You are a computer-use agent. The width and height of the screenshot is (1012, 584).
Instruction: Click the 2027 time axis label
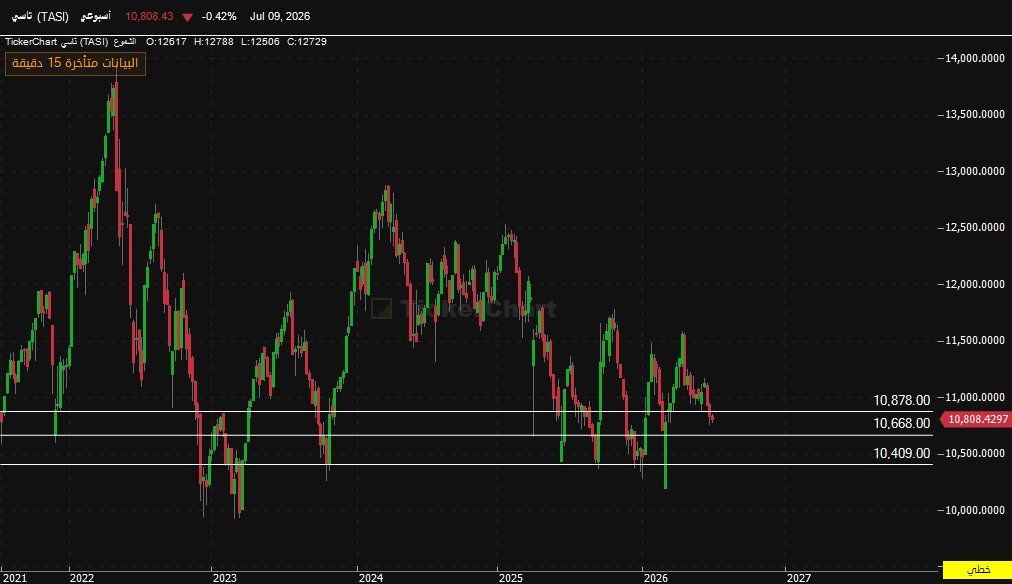pos(798,578)
